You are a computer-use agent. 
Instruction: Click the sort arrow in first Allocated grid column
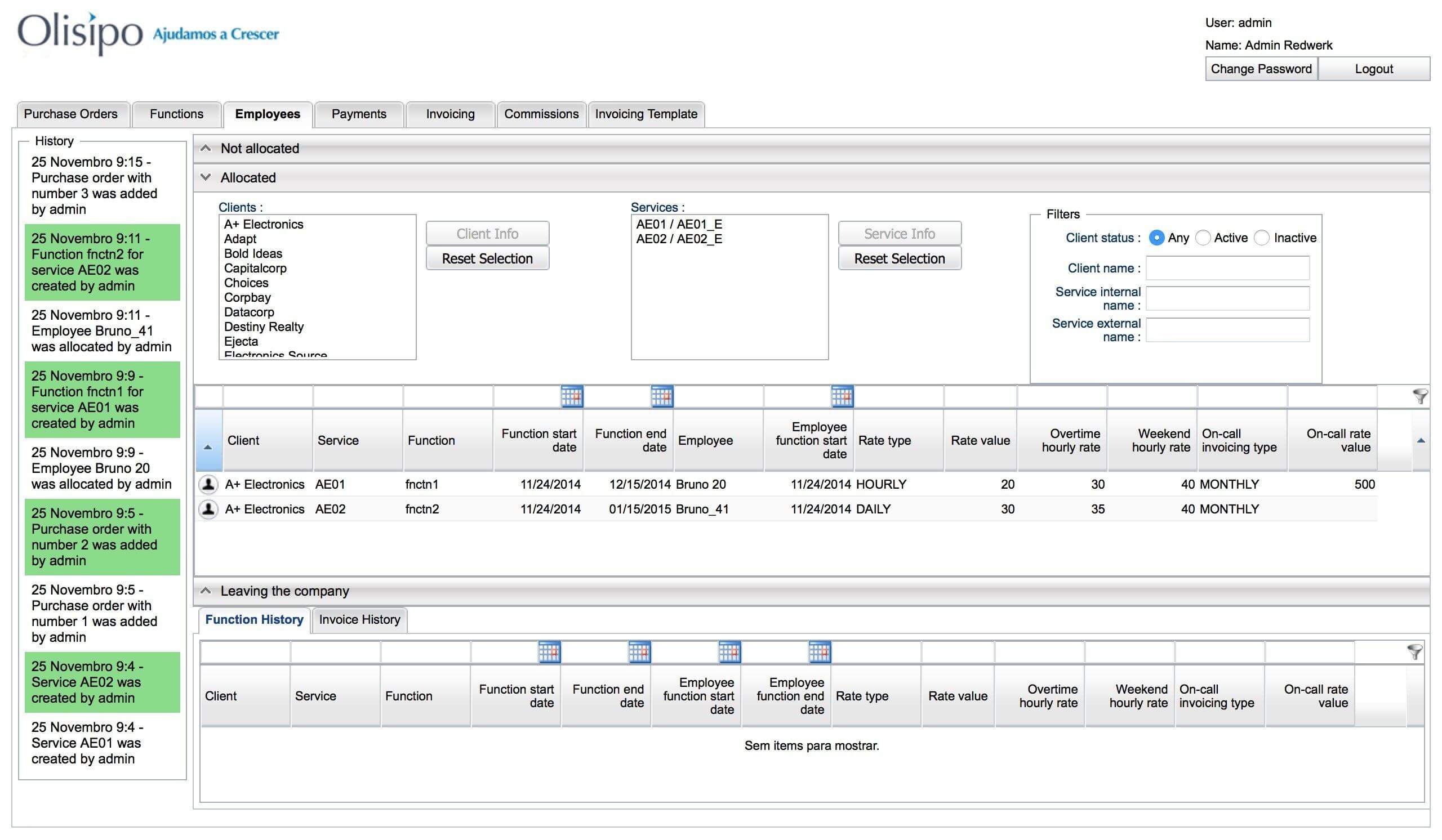click(208, 446)
